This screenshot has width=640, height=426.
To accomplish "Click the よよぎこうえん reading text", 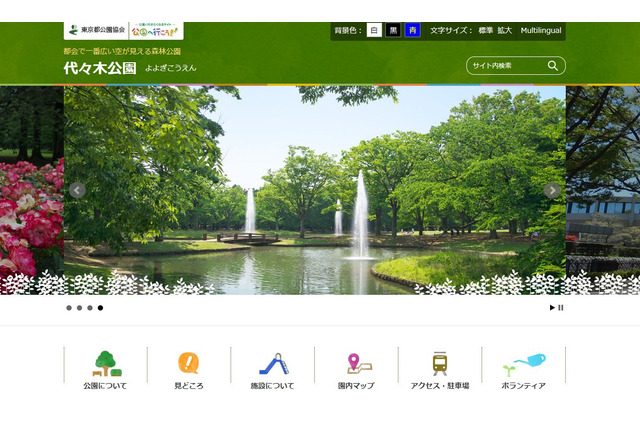I will pos(171,68).
